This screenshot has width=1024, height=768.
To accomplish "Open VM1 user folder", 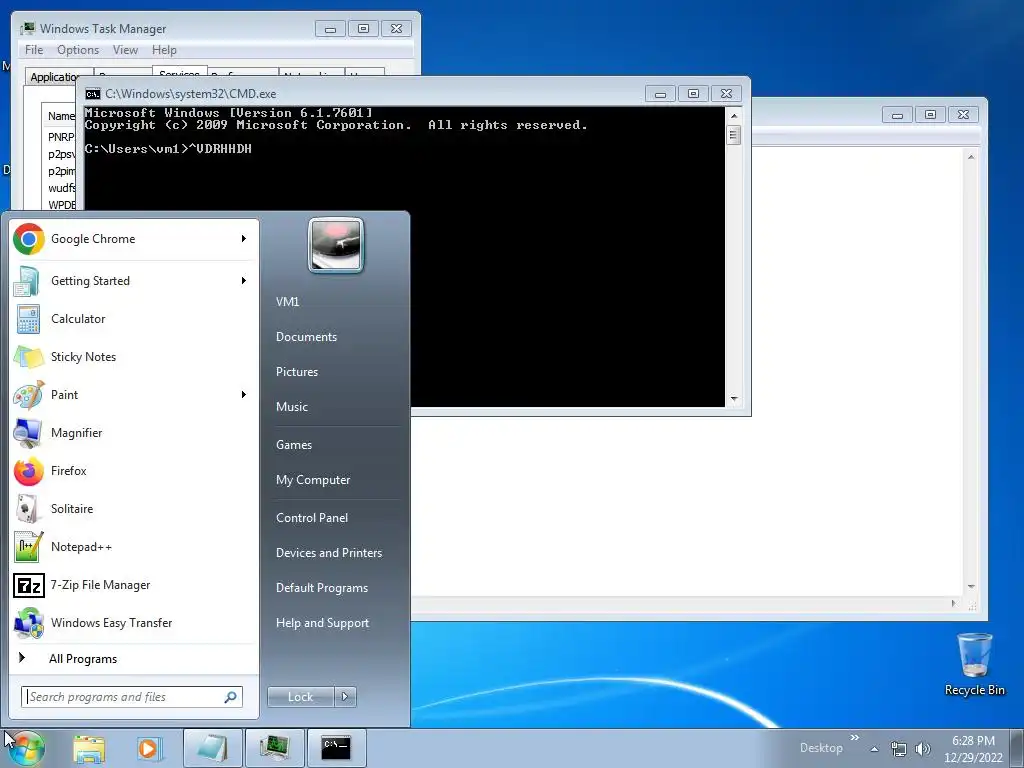I will (x=287, y=302).
